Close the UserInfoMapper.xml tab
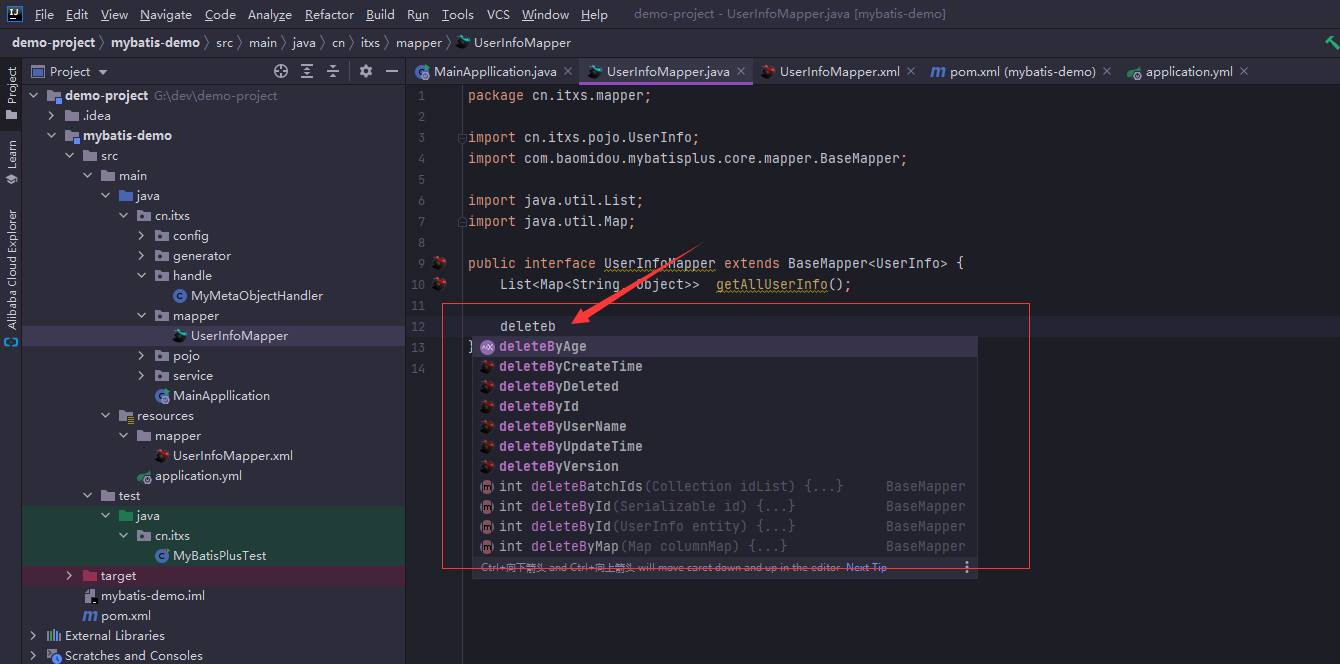The height and width of the screenshot is (664, 1340). 911,71
